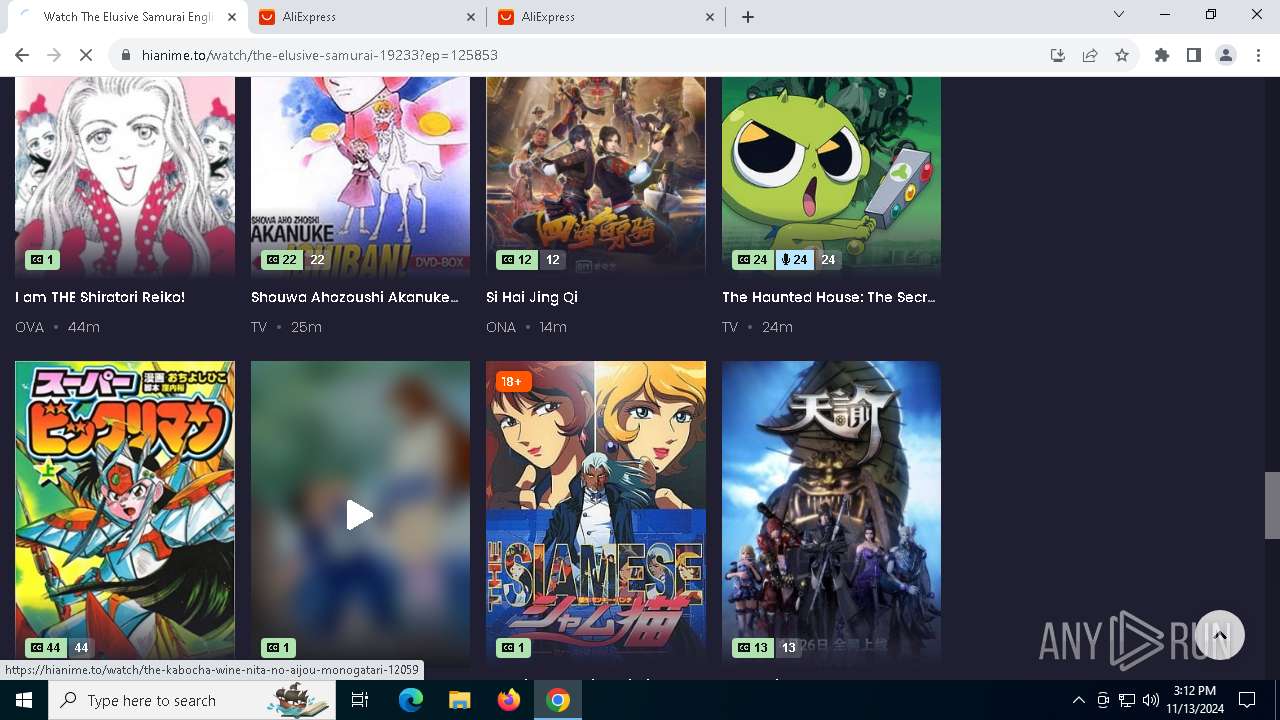Open File Explorer from taskbar
The height and width of the screenshot is (720, 1280).
click(x=460, y=700)
